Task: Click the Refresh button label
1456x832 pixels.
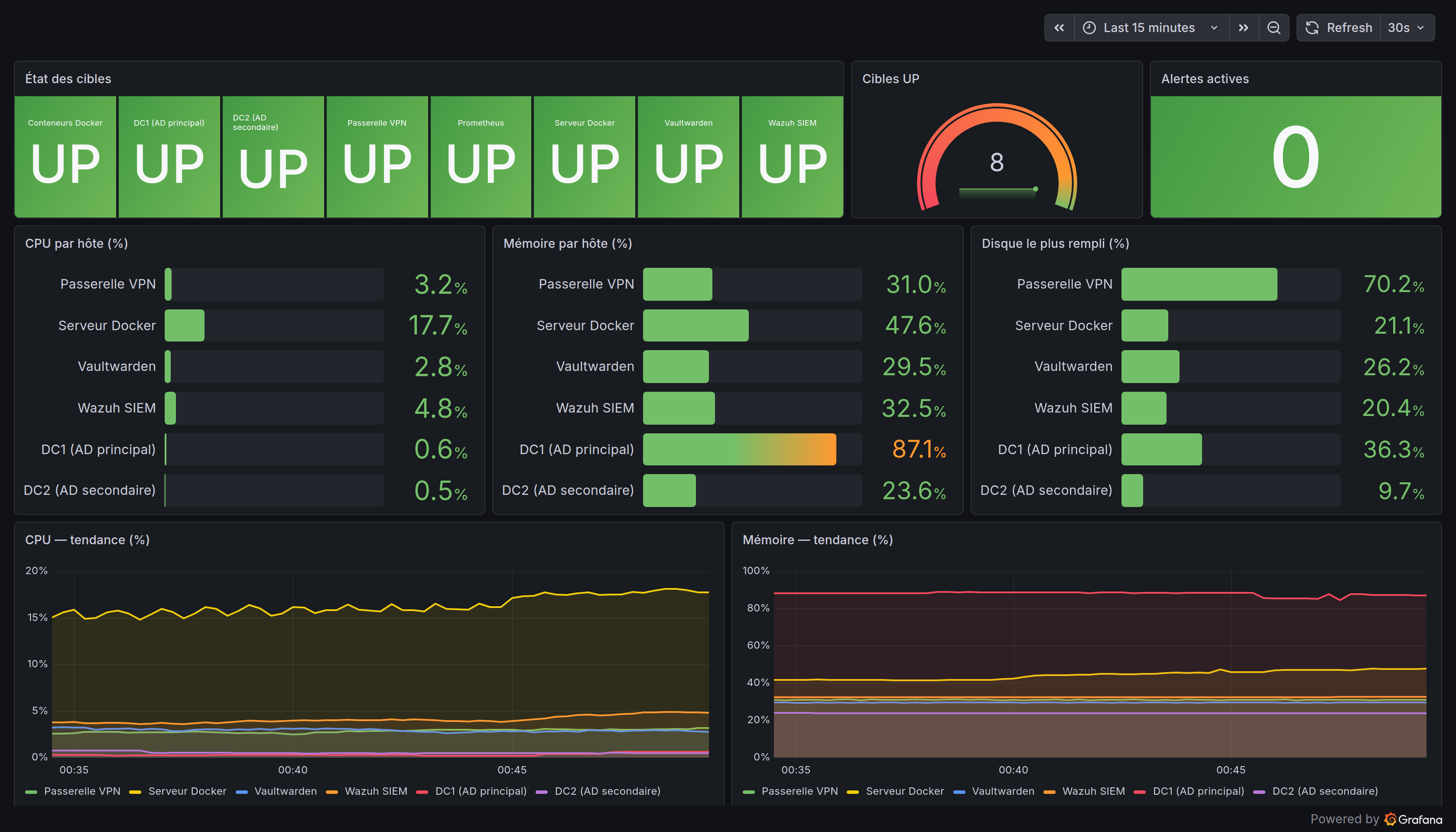Action: click(1349, 27)
